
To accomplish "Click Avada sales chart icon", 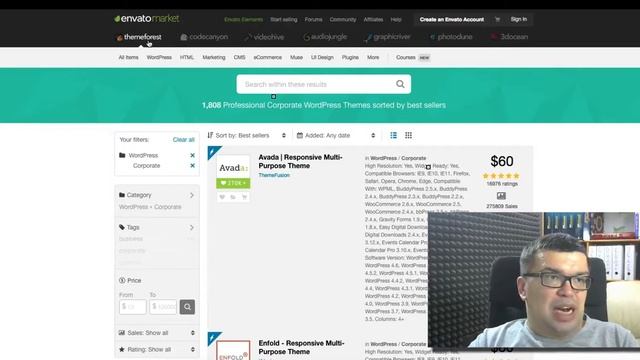I will pos(501,196).
